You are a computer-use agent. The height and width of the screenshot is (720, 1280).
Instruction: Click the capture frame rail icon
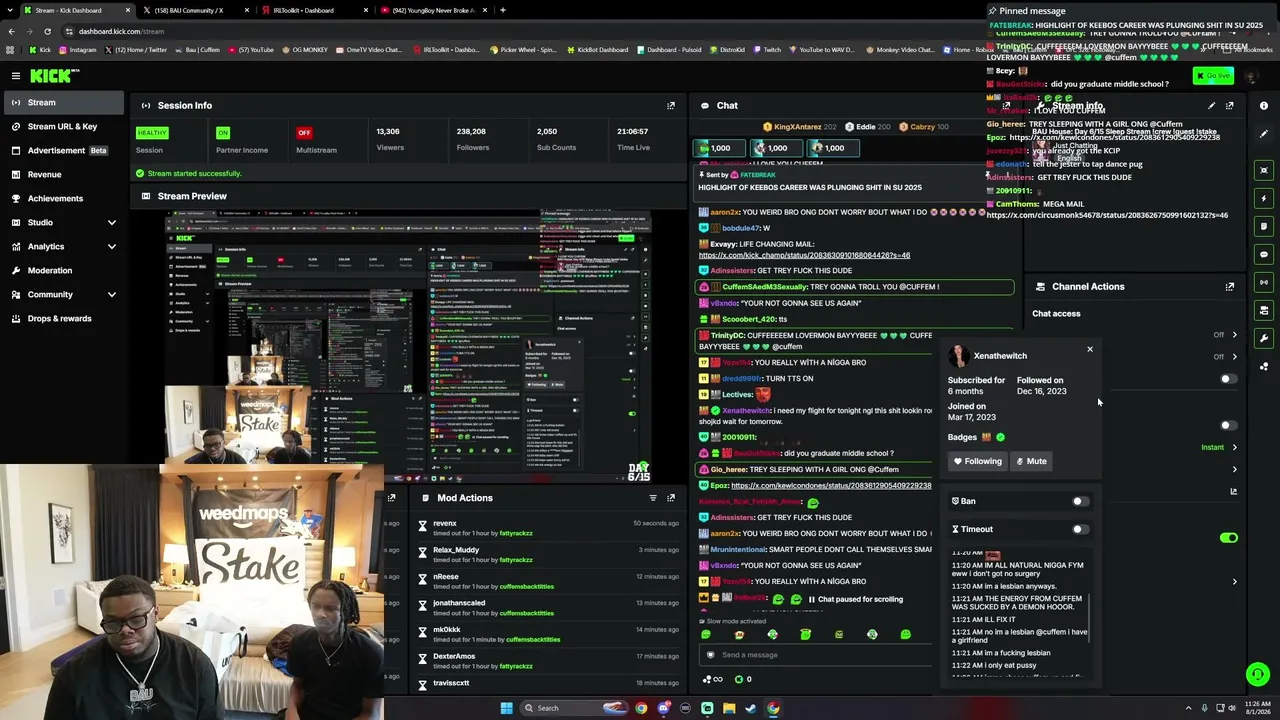point(1264,170)
